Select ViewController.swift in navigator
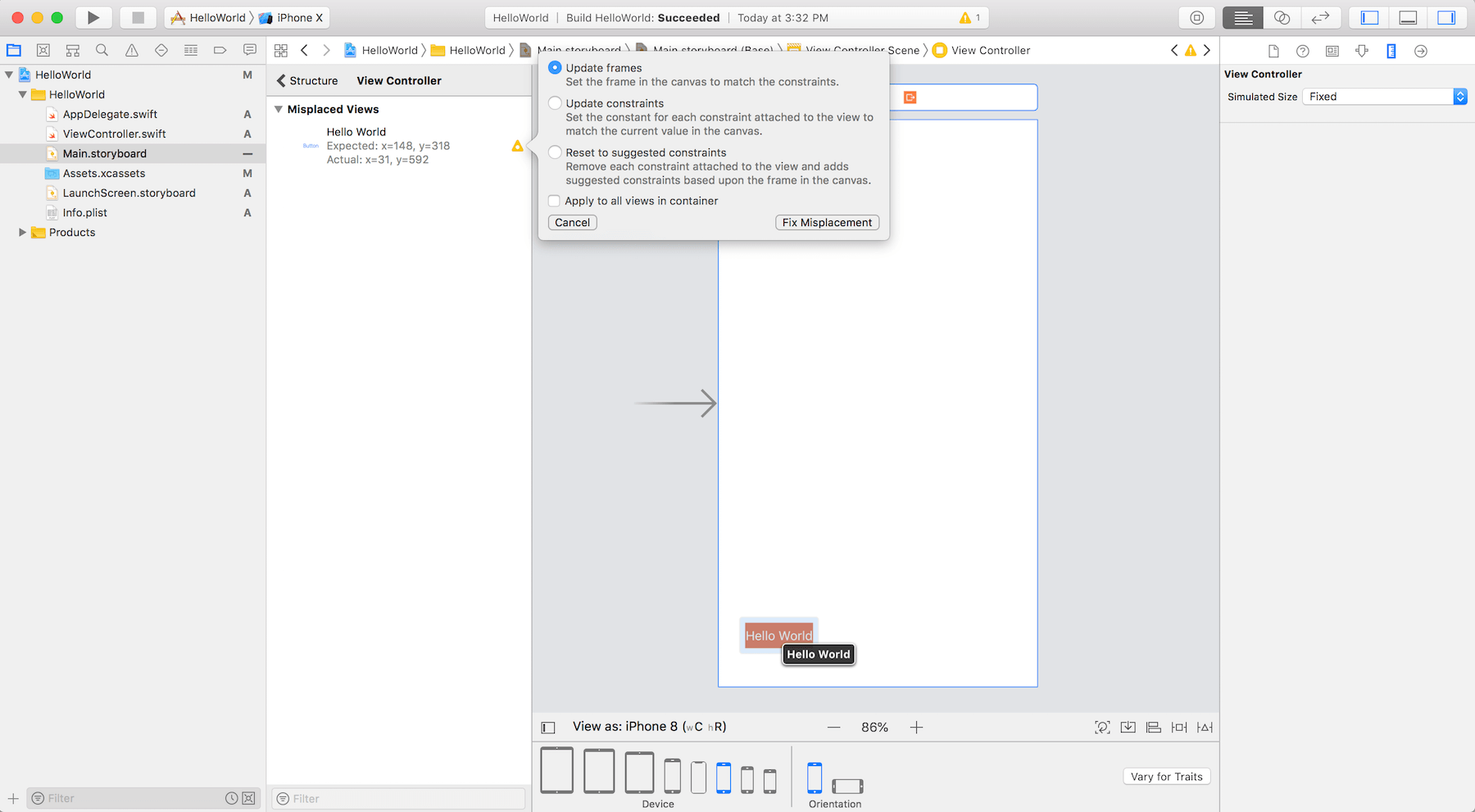This screenshot has height=812, width=1475. click(x=115, y=134)
